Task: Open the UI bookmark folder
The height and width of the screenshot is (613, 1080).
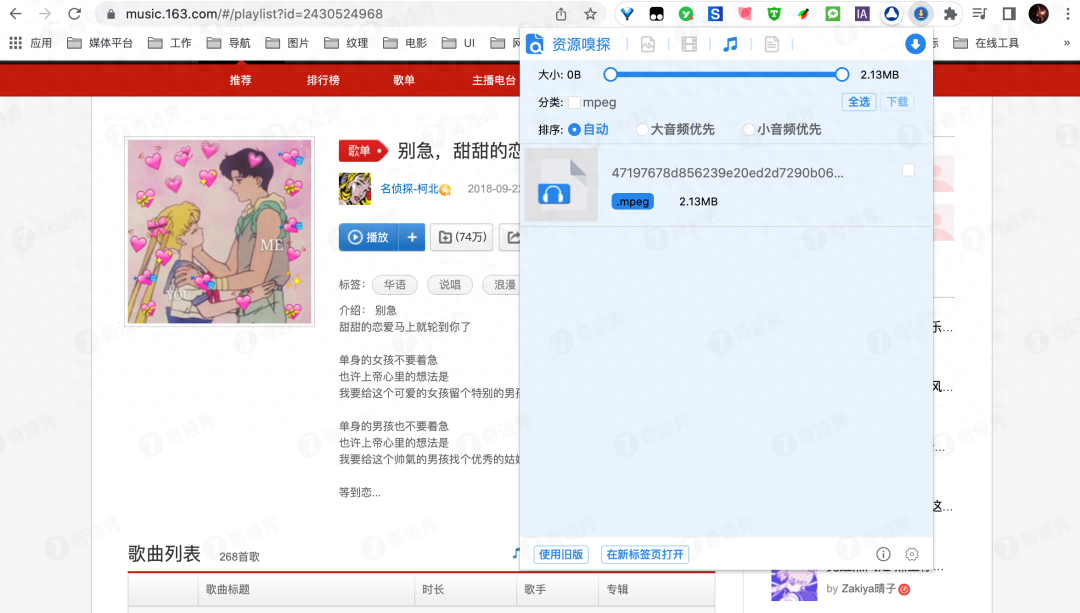Action: [459, 43]
